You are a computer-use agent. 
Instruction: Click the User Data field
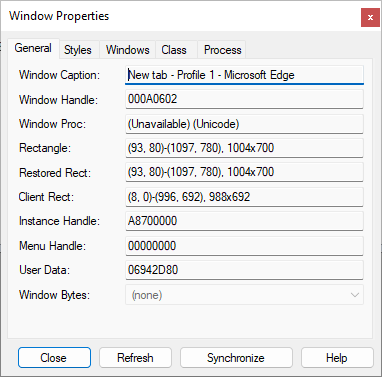pos(244,270)
